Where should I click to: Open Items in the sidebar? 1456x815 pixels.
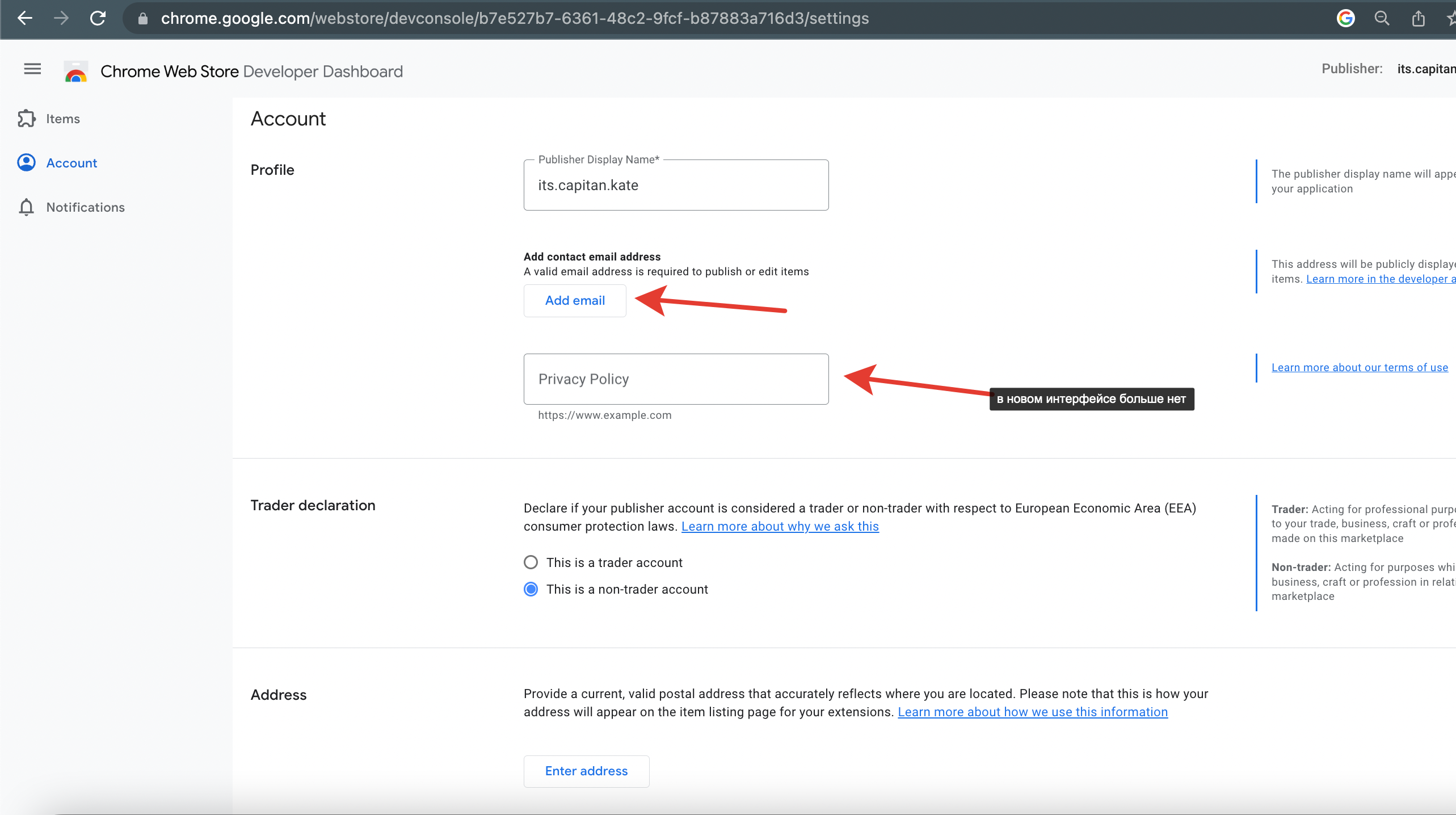(x=62, y=119)
